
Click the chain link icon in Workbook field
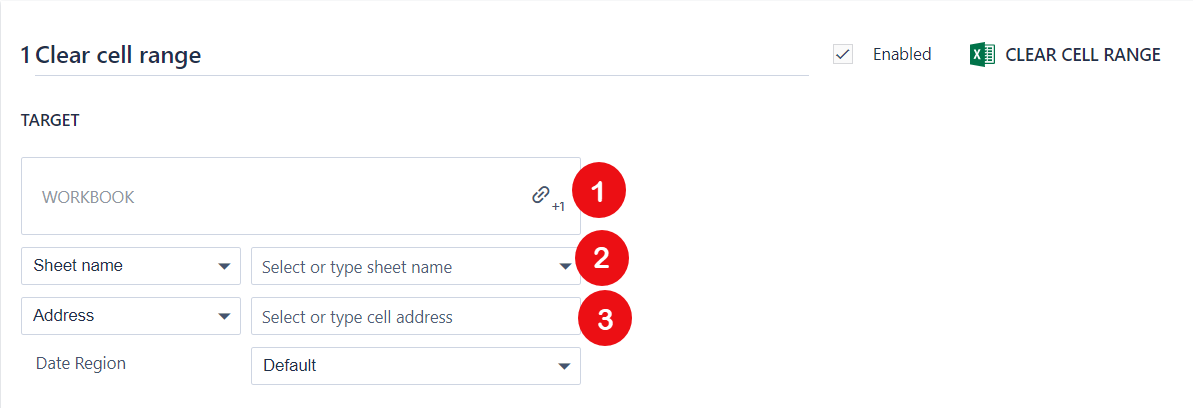(541, 195)
